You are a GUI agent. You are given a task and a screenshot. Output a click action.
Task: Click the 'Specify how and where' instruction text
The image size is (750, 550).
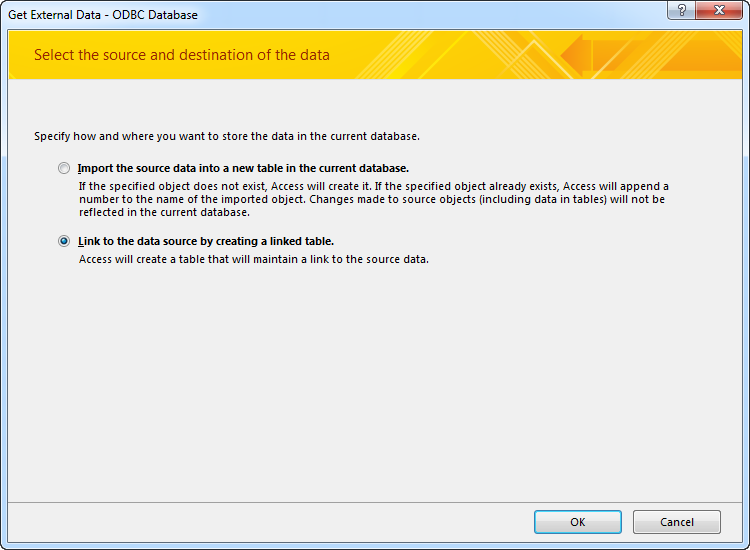click(227, 136)
